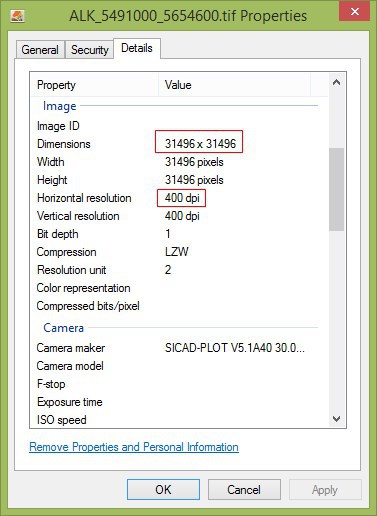Select the Bit depth property label
Image resolution: width=377 pixels, height=516 pixels.
click(58, 234)
